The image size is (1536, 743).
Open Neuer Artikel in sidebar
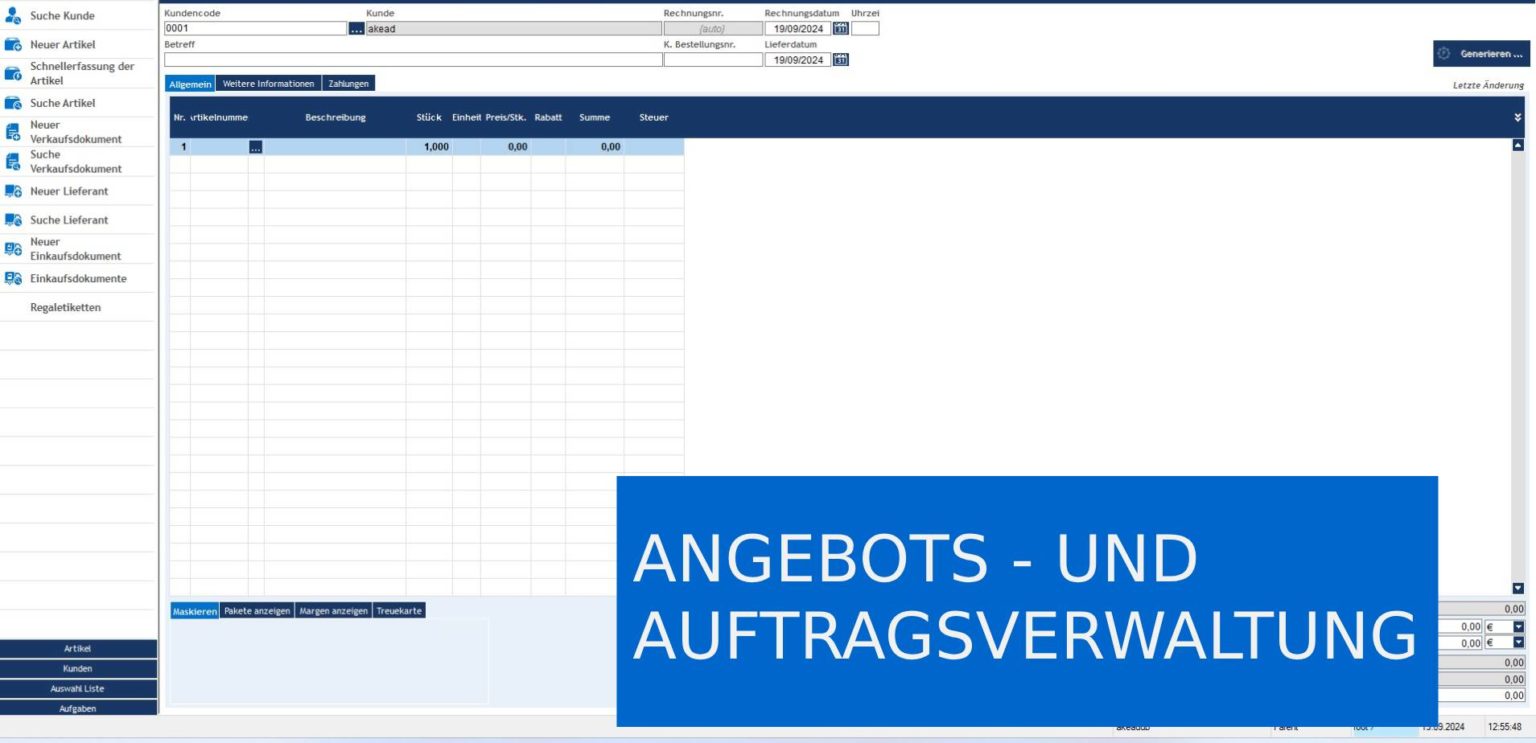click(78, 45)
